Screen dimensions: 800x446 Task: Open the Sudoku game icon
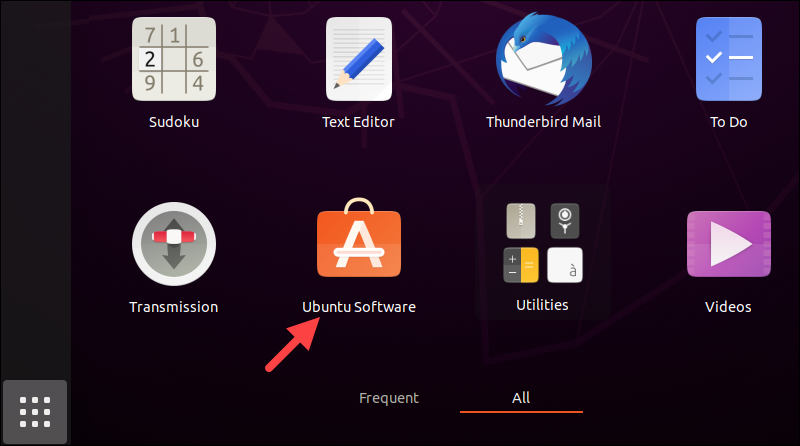click(174, 59)
